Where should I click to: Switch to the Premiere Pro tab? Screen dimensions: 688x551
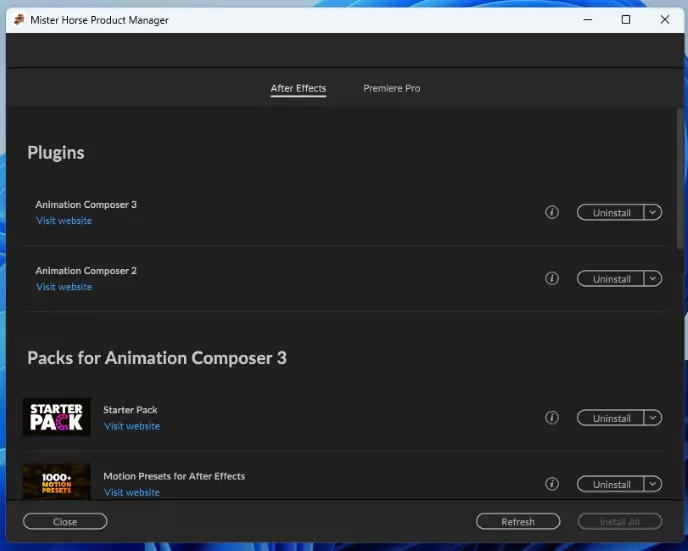pos(391,88)
